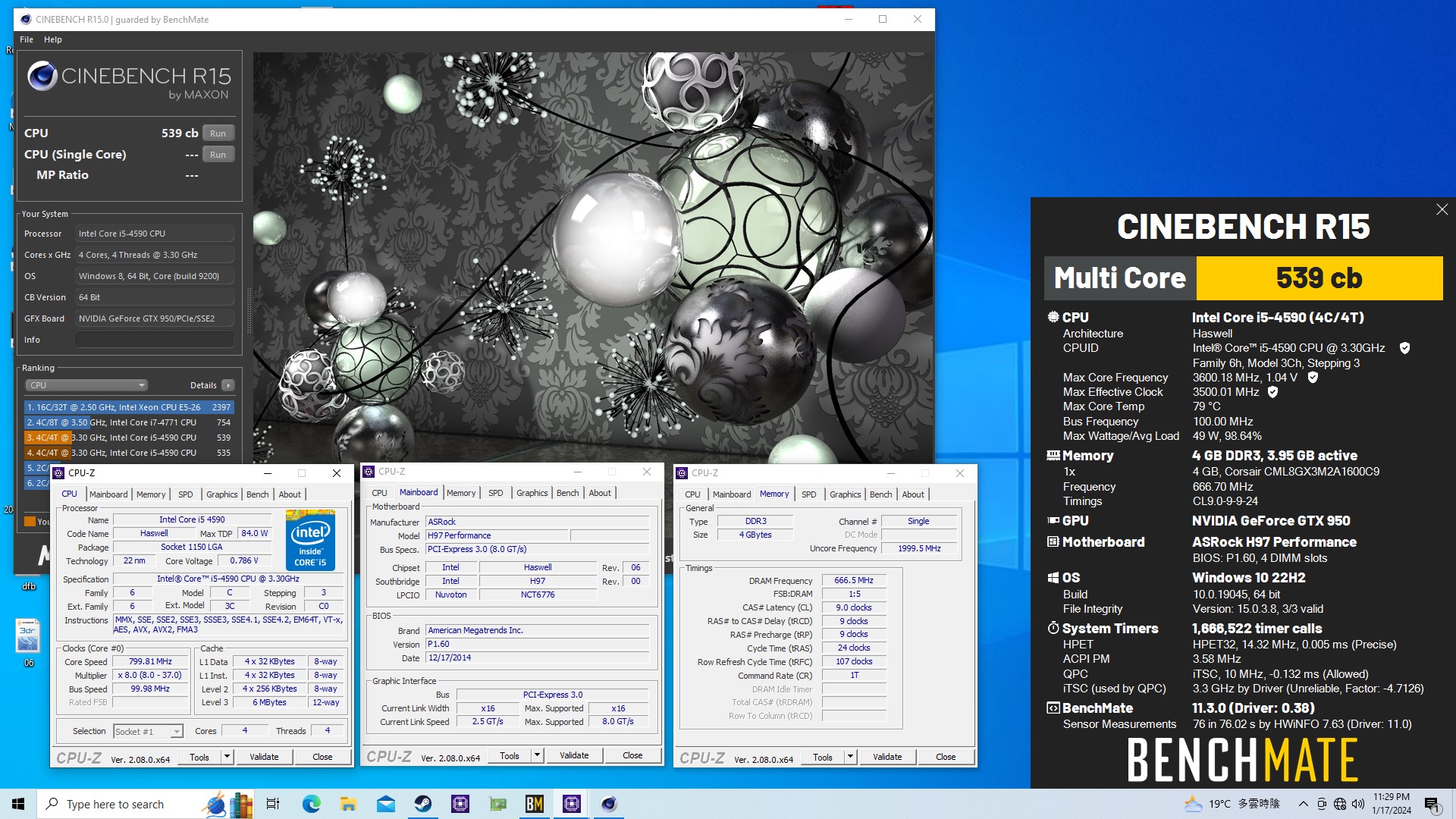
Task: Open Tools dropdown arrow in CPU-Z Mainboard window
Action: (x=537, y=755)
